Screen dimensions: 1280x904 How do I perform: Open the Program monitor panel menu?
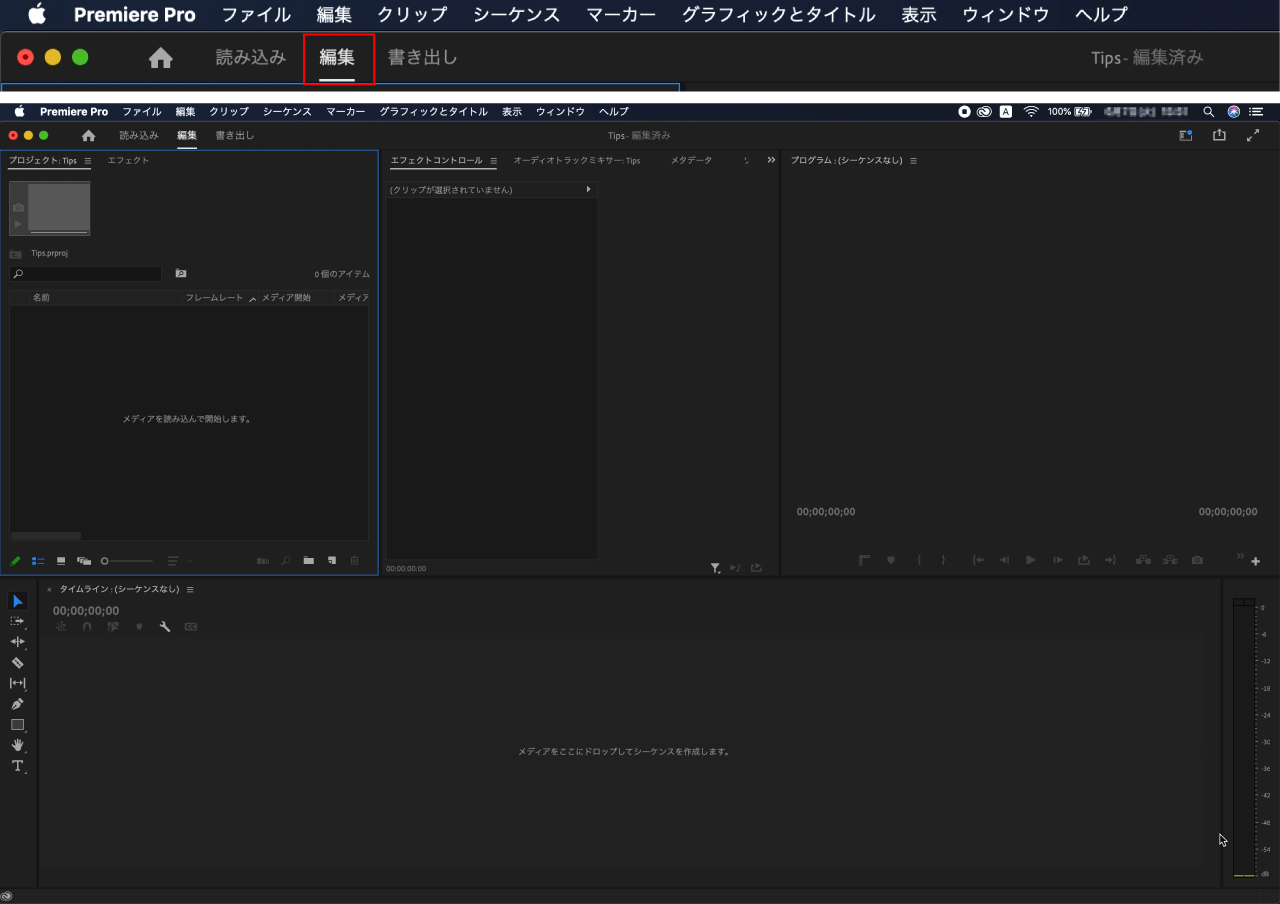pyautogui.click(x=913, y=161)
